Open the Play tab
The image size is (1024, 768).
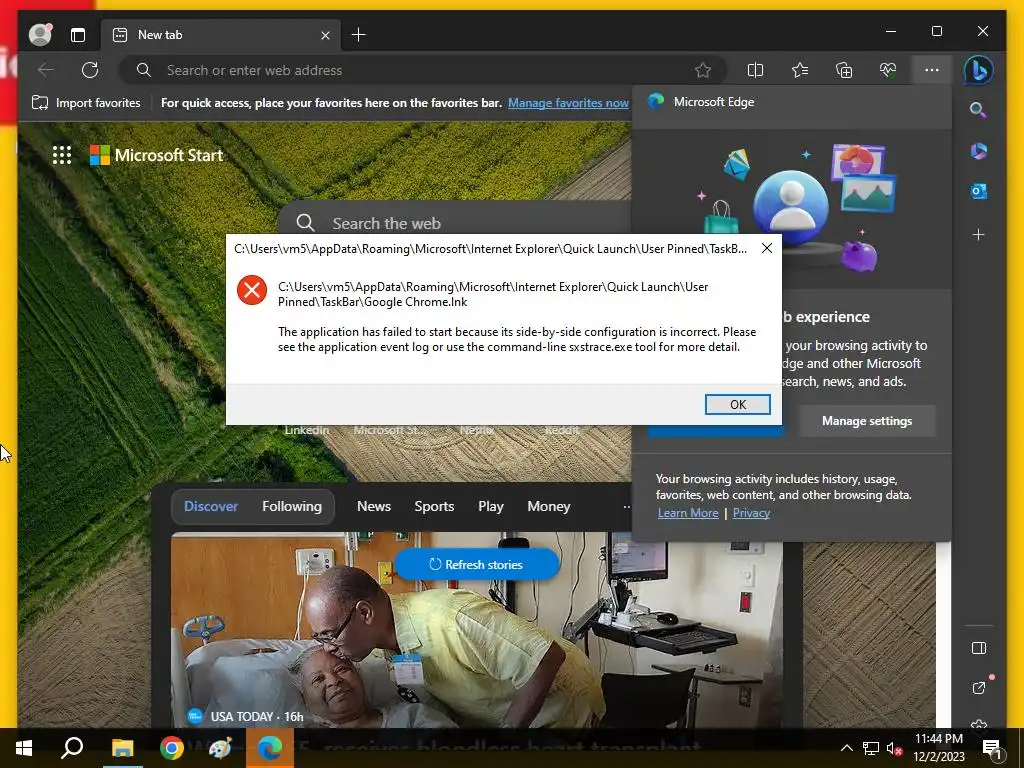tap(490, 506)
